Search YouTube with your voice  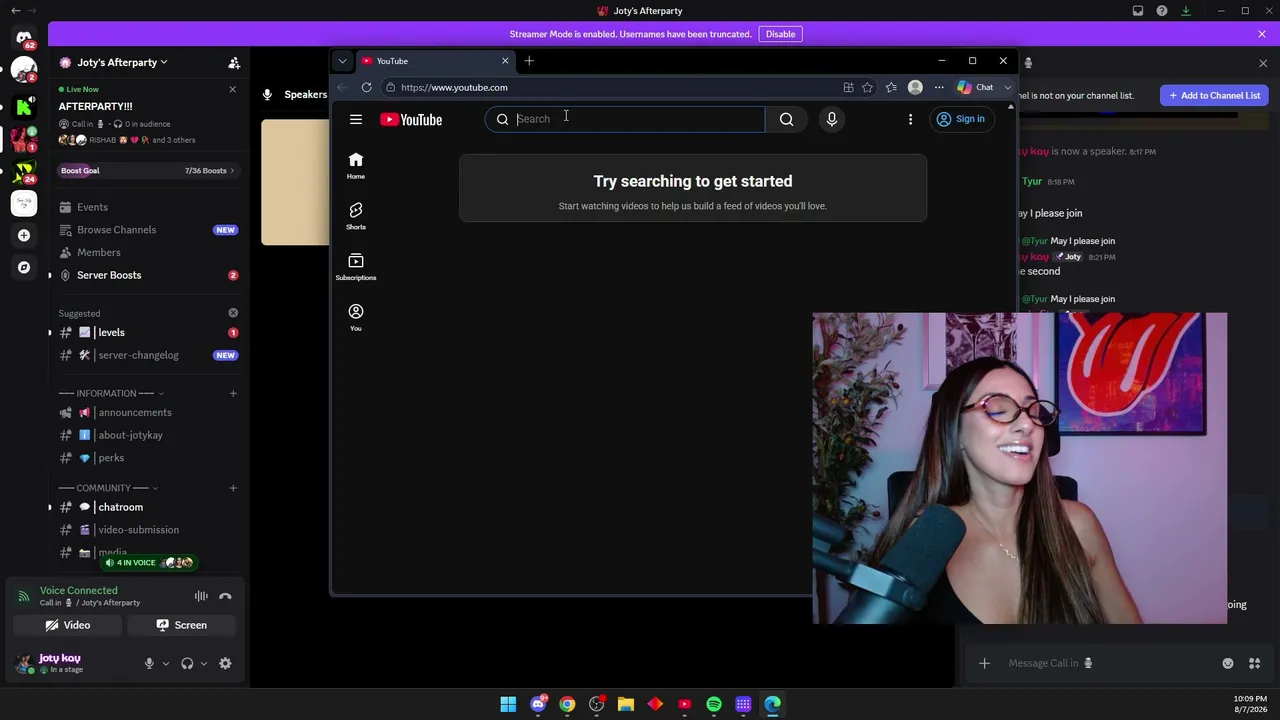[831, 119]
